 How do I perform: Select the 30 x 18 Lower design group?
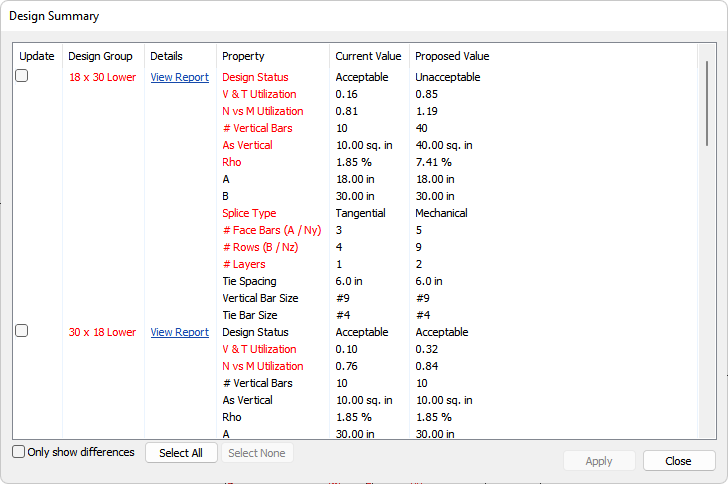pos(102,332)
